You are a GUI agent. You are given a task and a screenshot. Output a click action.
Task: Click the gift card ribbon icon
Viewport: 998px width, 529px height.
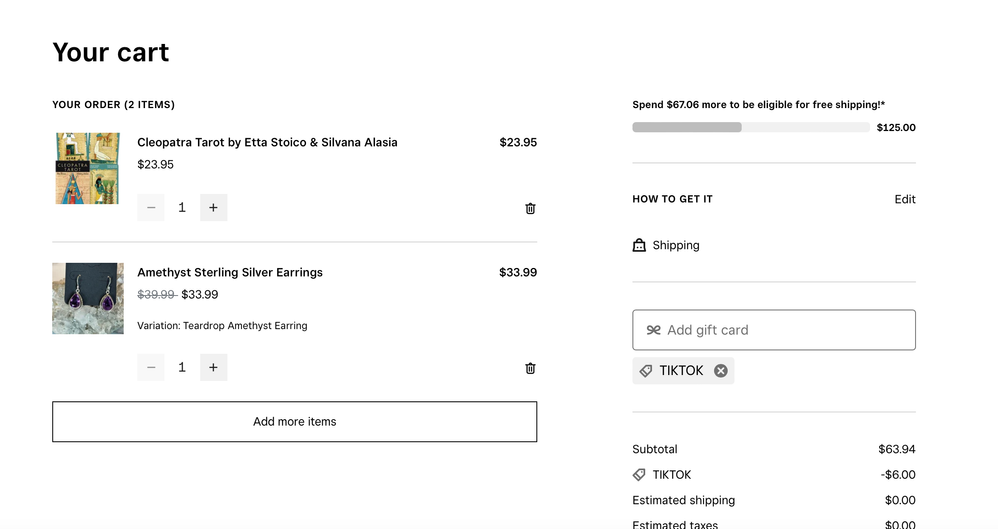pyautogui.click(x=653, y=330)
